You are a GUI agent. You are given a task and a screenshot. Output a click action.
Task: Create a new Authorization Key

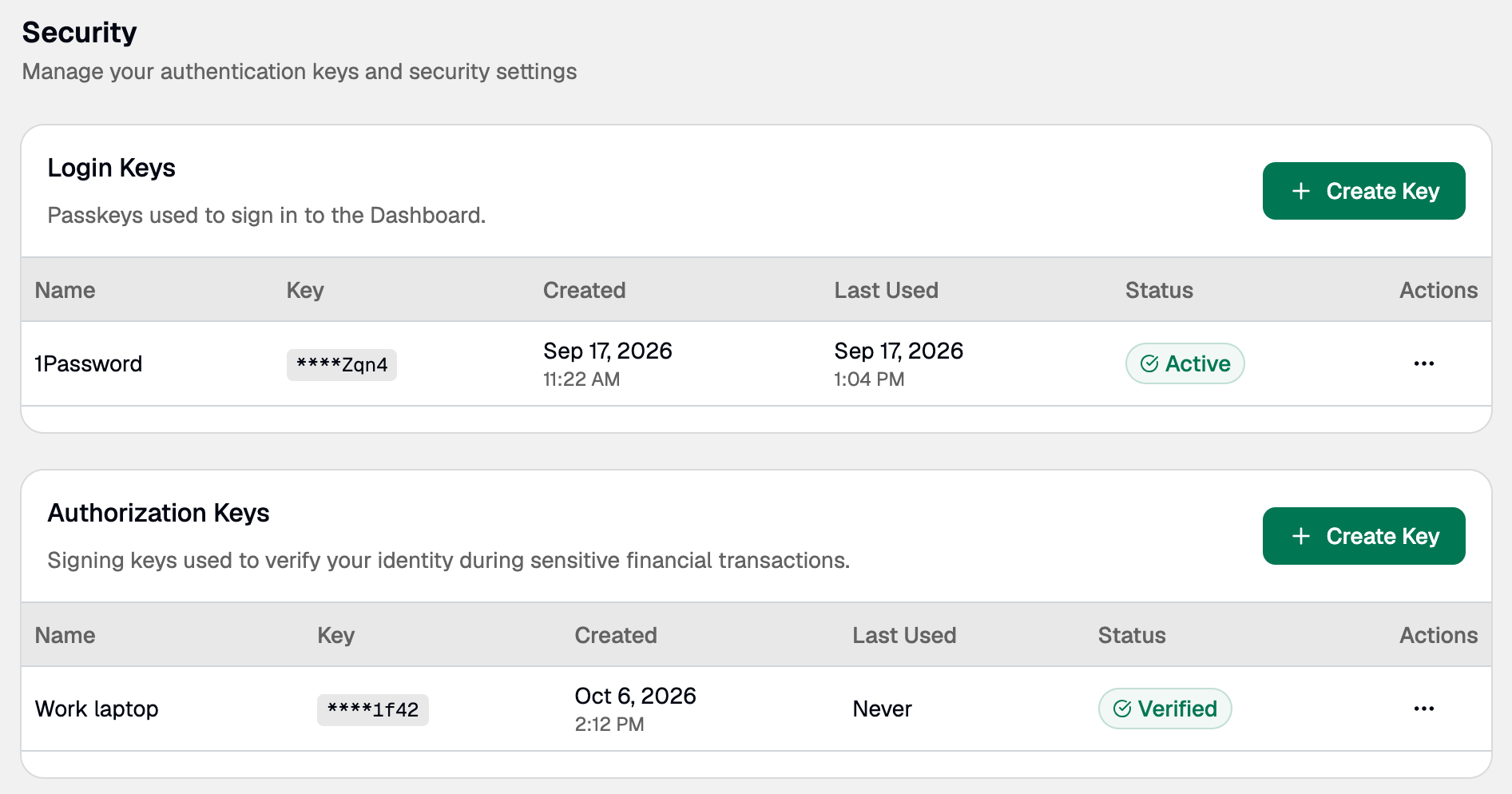click(x=1363, y=536)
